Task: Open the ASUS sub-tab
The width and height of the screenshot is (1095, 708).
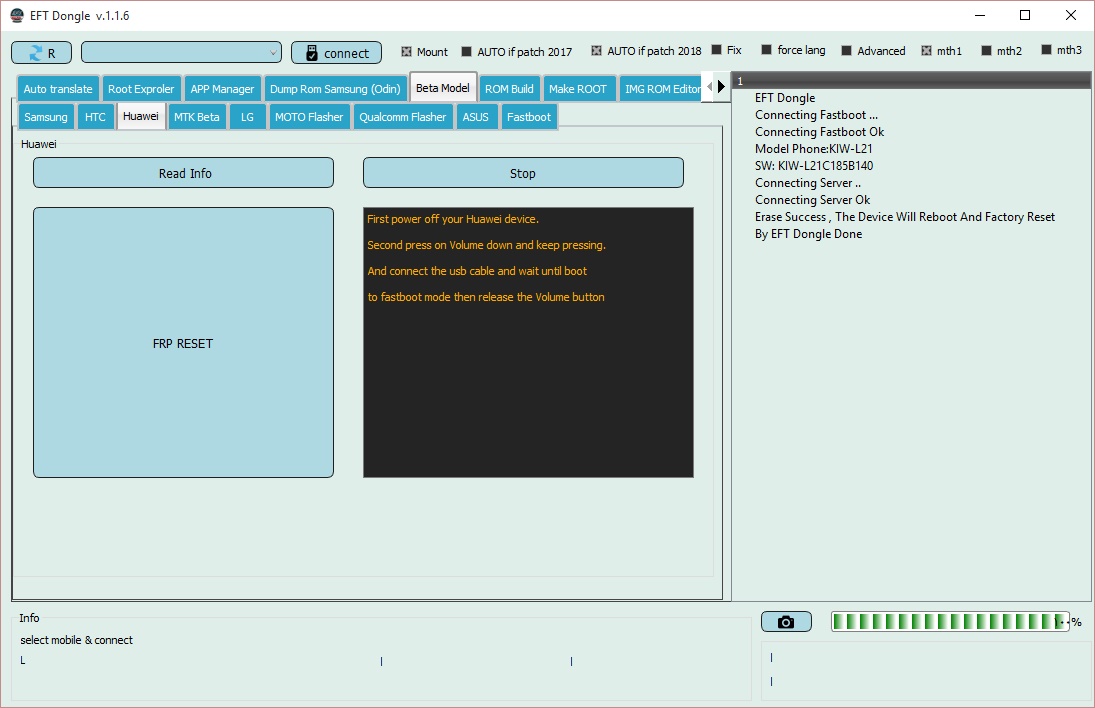Action: click(x=476, y=117)
